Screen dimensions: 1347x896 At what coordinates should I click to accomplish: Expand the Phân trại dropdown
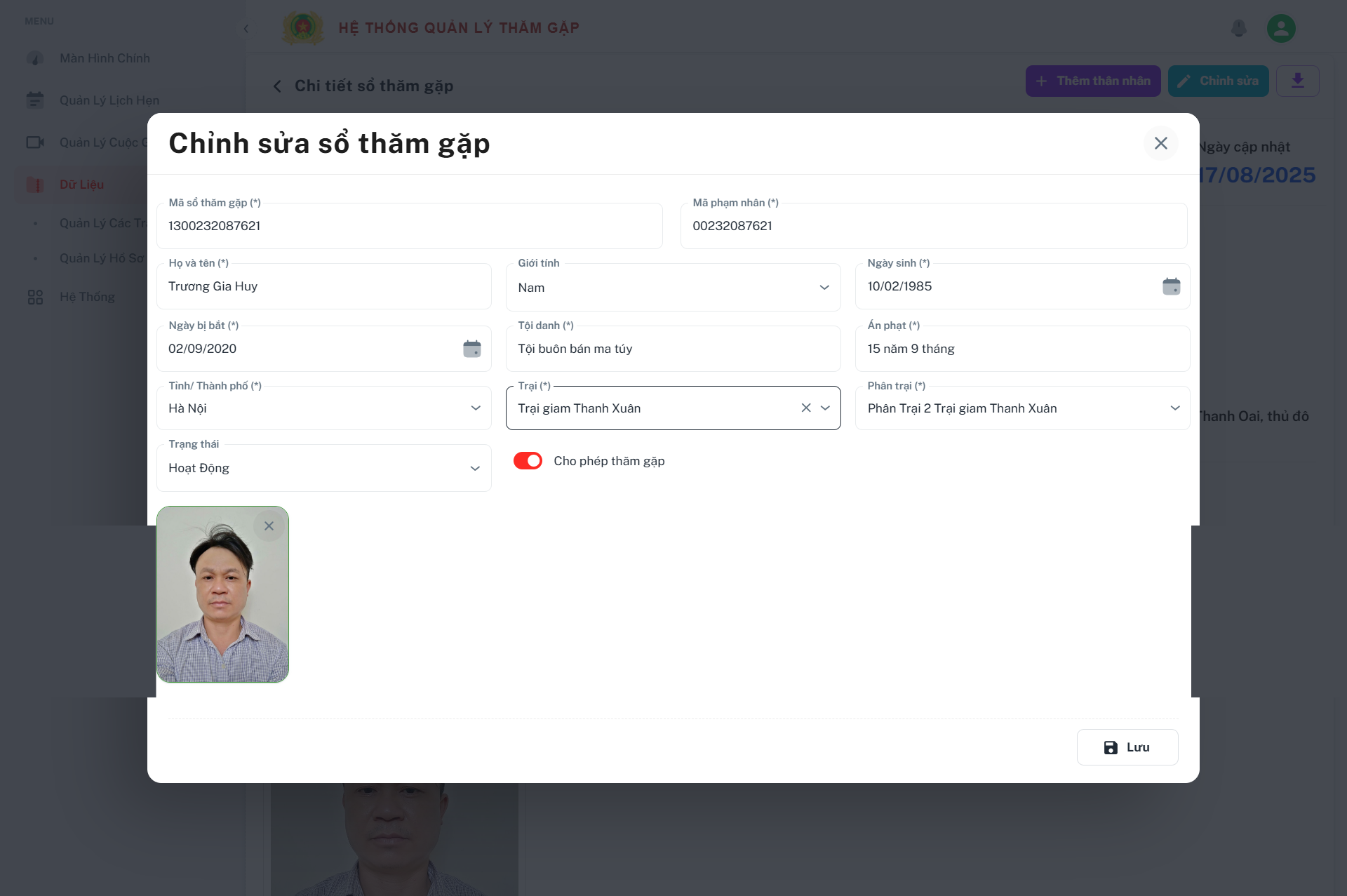(1022, 408)
